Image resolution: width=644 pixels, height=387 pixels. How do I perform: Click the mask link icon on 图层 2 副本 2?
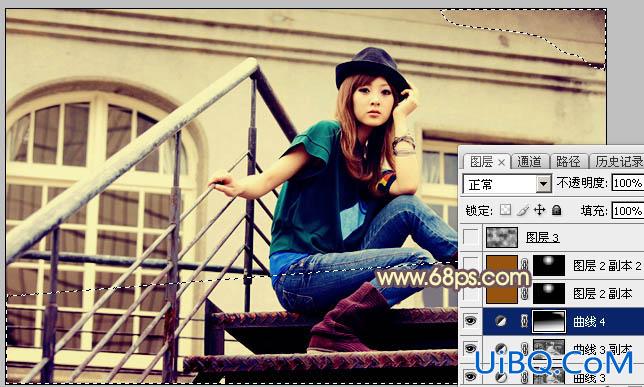[524, 265]
